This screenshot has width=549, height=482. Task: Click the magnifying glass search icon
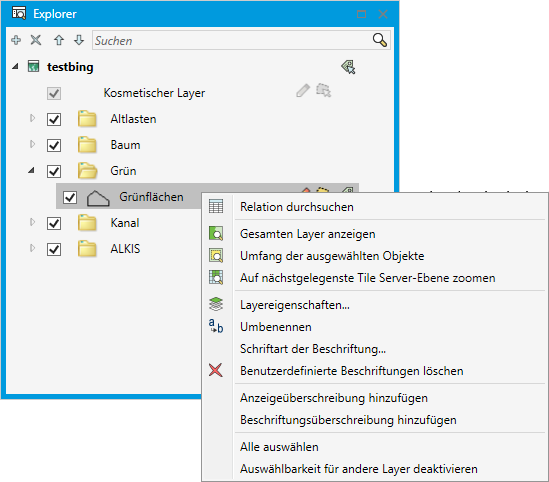(380, 40)
